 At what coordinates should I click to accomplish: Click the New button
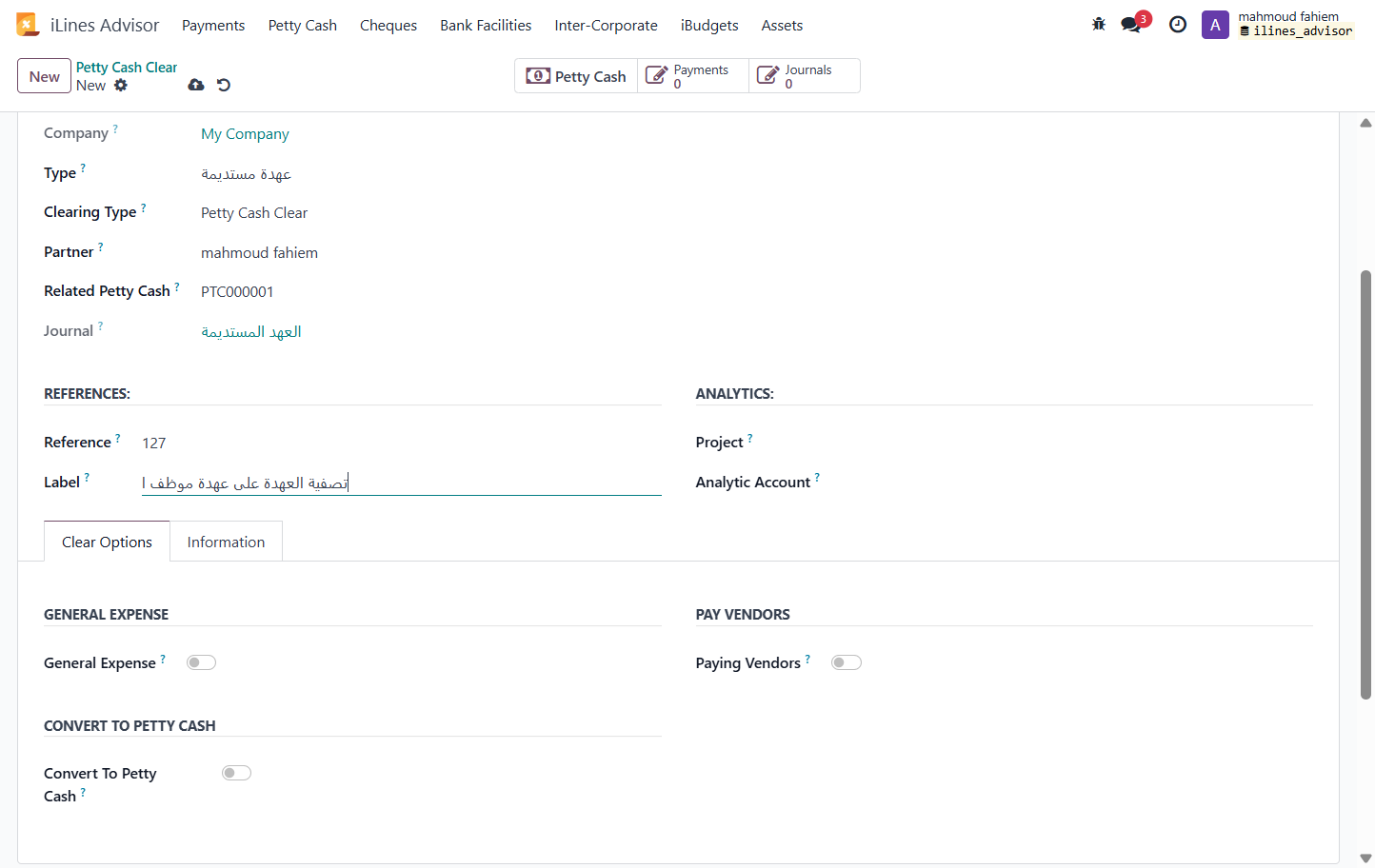[45, 76]
